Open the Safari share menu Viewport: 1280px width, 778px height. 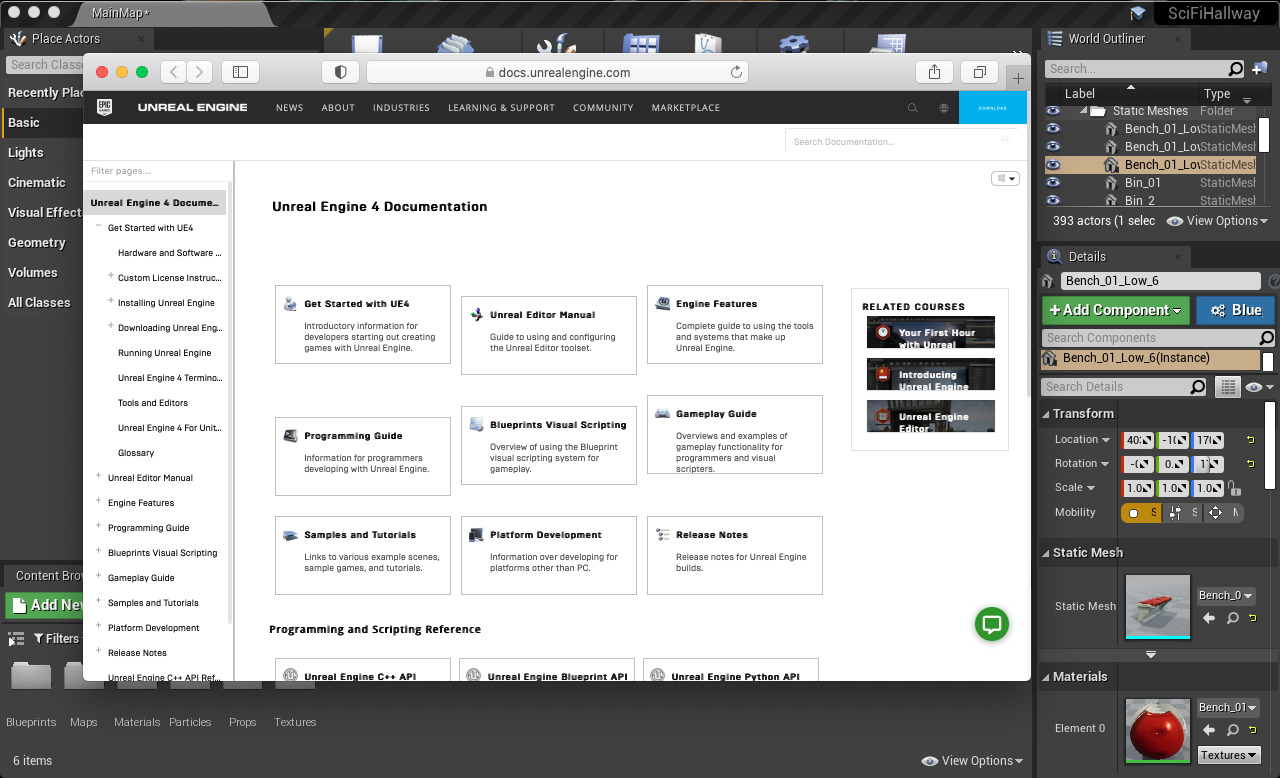(934, 72)
